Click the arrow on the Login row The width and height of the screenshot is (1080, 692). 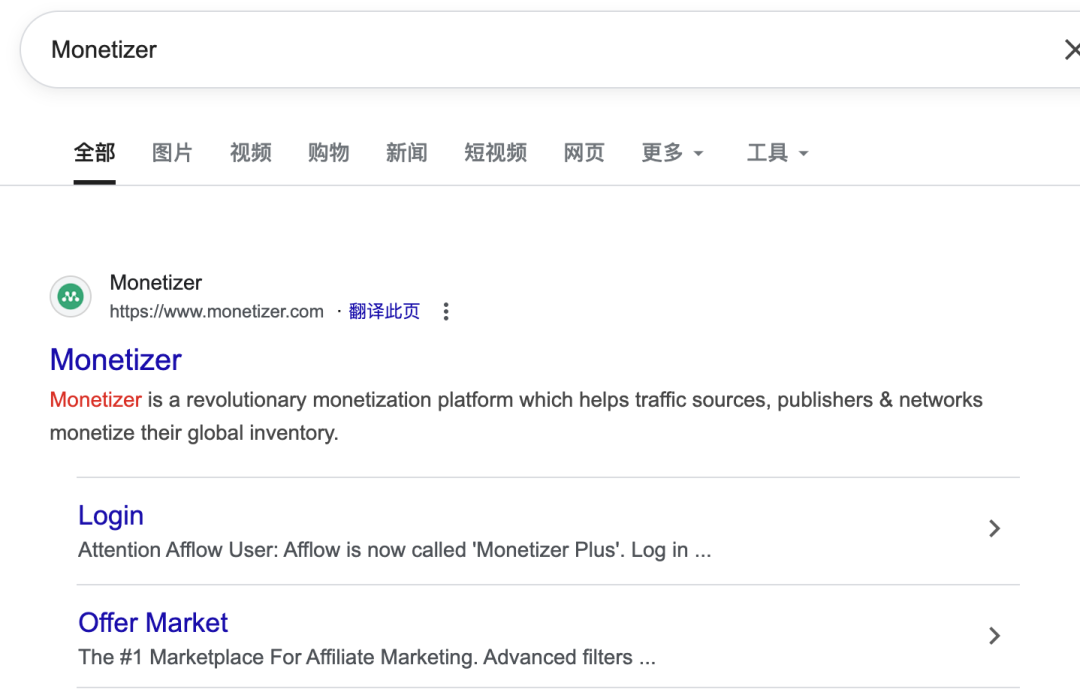point(994,529)
